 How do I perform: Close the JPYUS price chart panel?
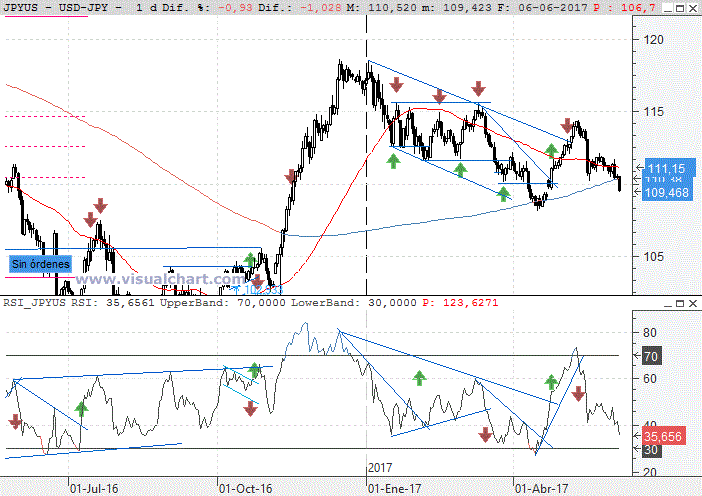coord(692,8)
